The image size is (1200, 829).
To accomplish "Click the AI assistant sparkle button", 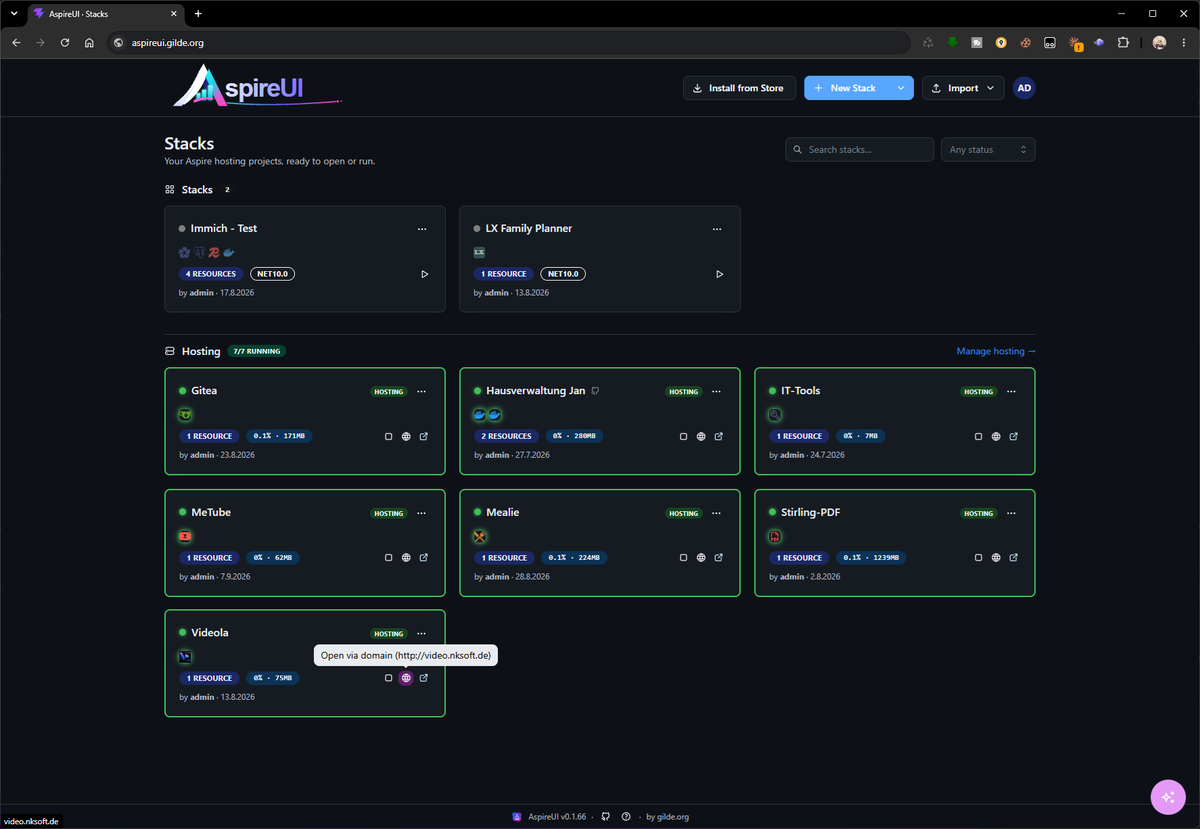I will pyautogui.click(x=1167, y=796).
